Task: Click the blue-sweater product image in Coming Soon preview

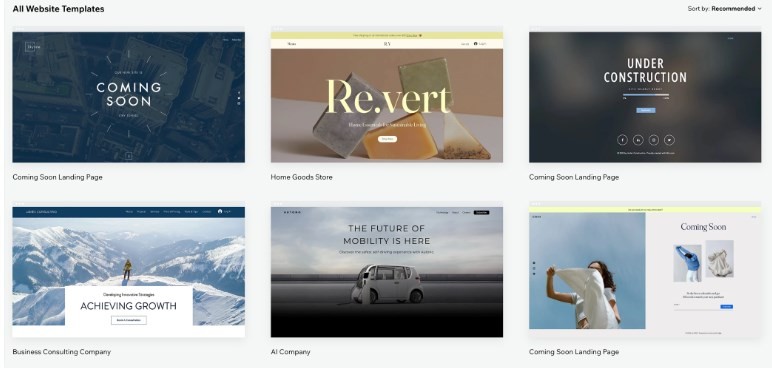Action: point(687,264)
